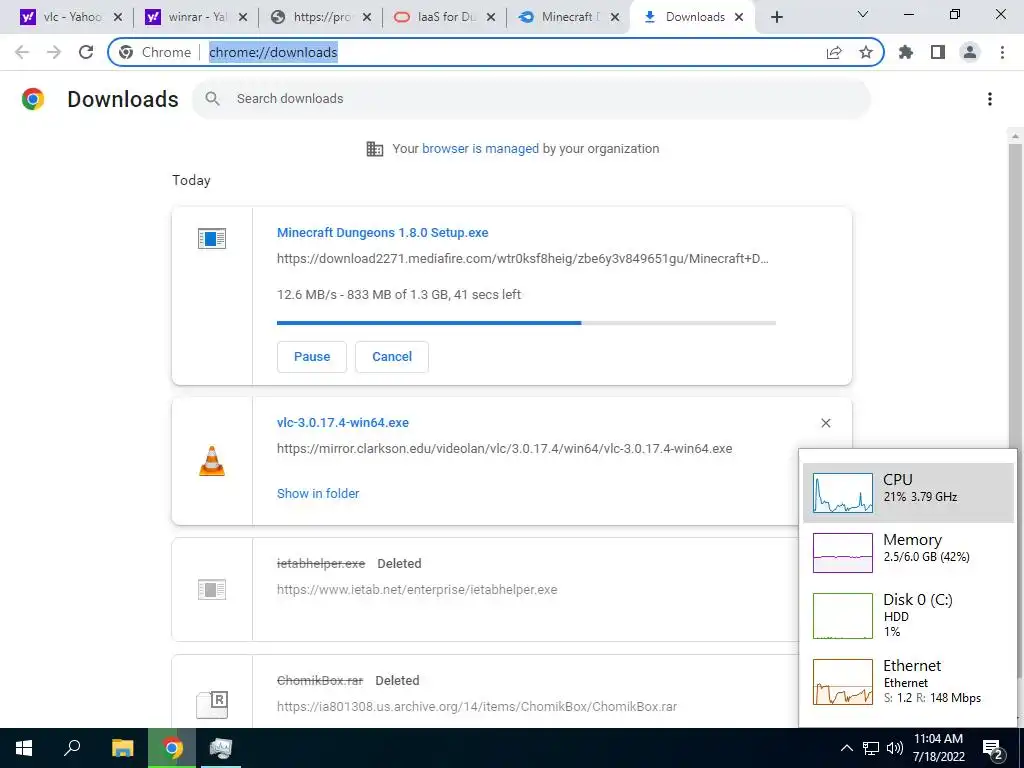Open the 'browser is managed' link
Viewport: 1024px width, 768px height.
pos(480,148)
